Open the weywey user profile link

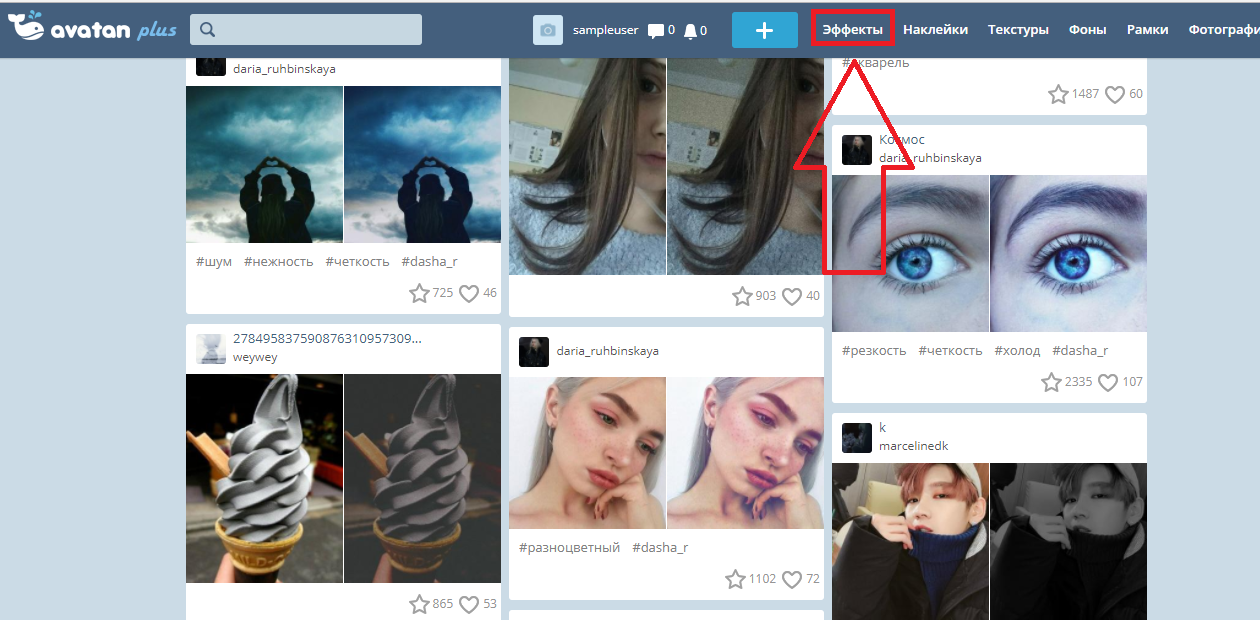pos(255,357)
